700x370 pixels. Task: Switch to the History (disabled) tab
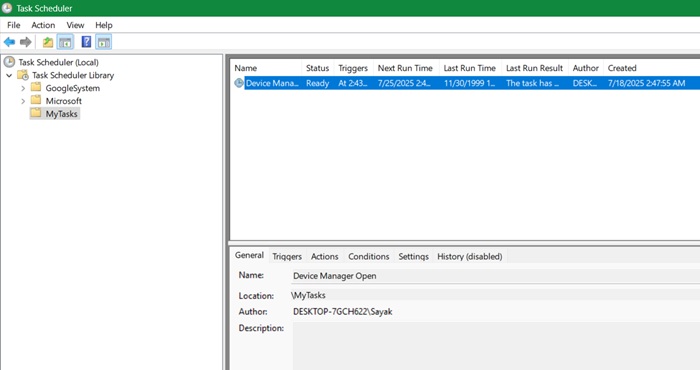470,257
